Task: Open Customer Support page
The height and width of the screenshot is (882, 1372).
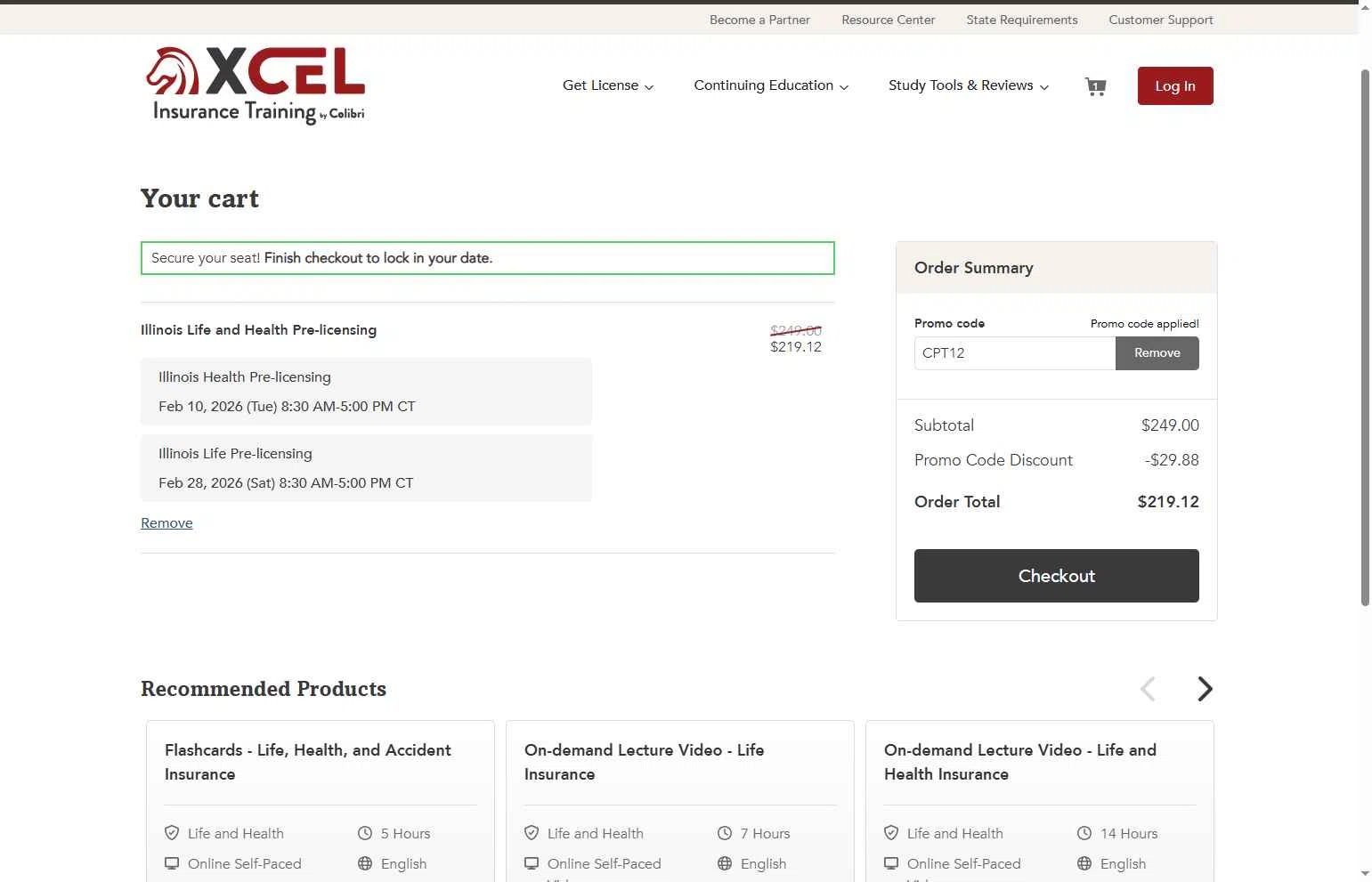Action: (1161, 20)
